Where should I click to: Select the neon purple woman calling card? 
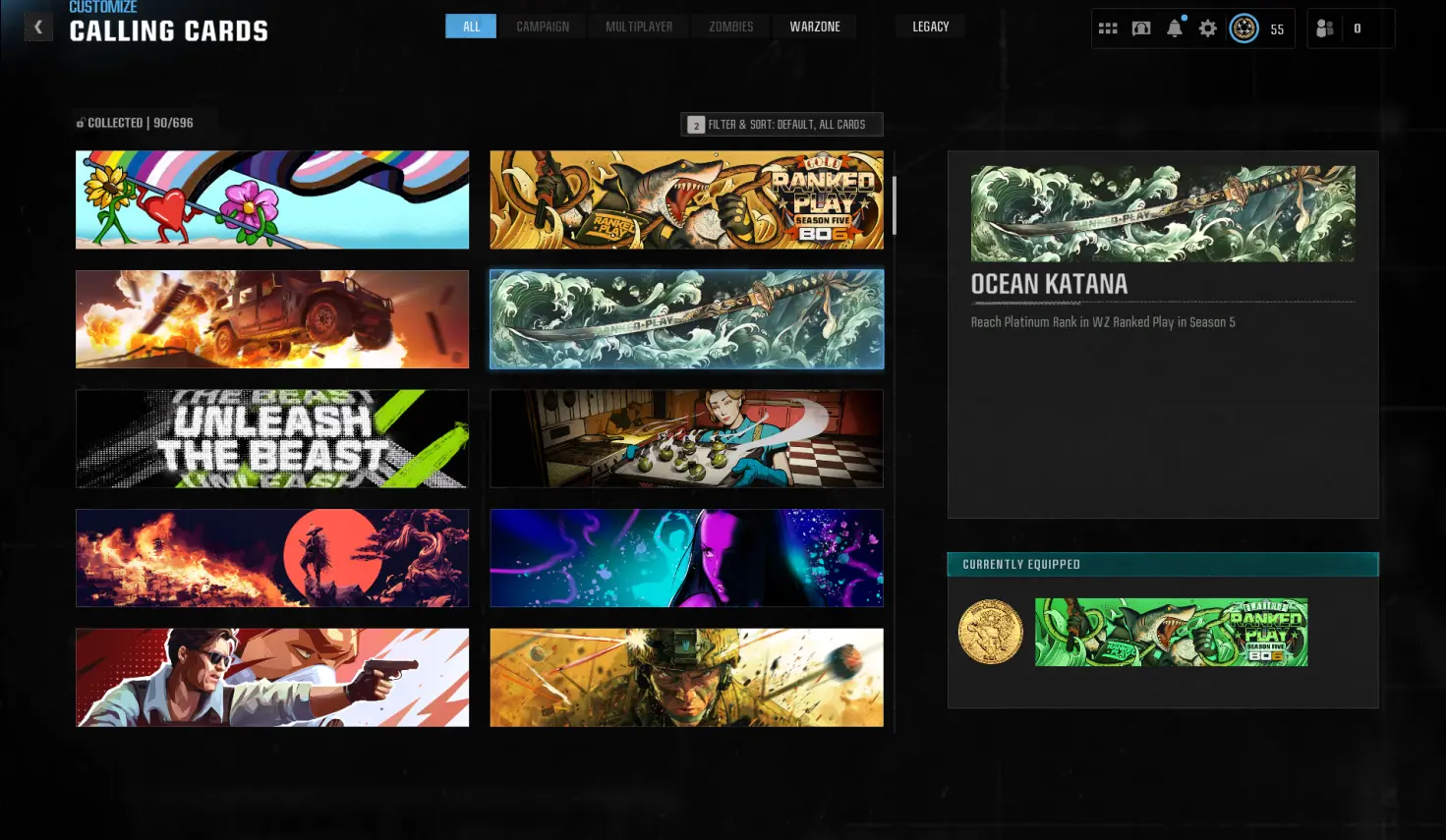click(x=686, y=558)
